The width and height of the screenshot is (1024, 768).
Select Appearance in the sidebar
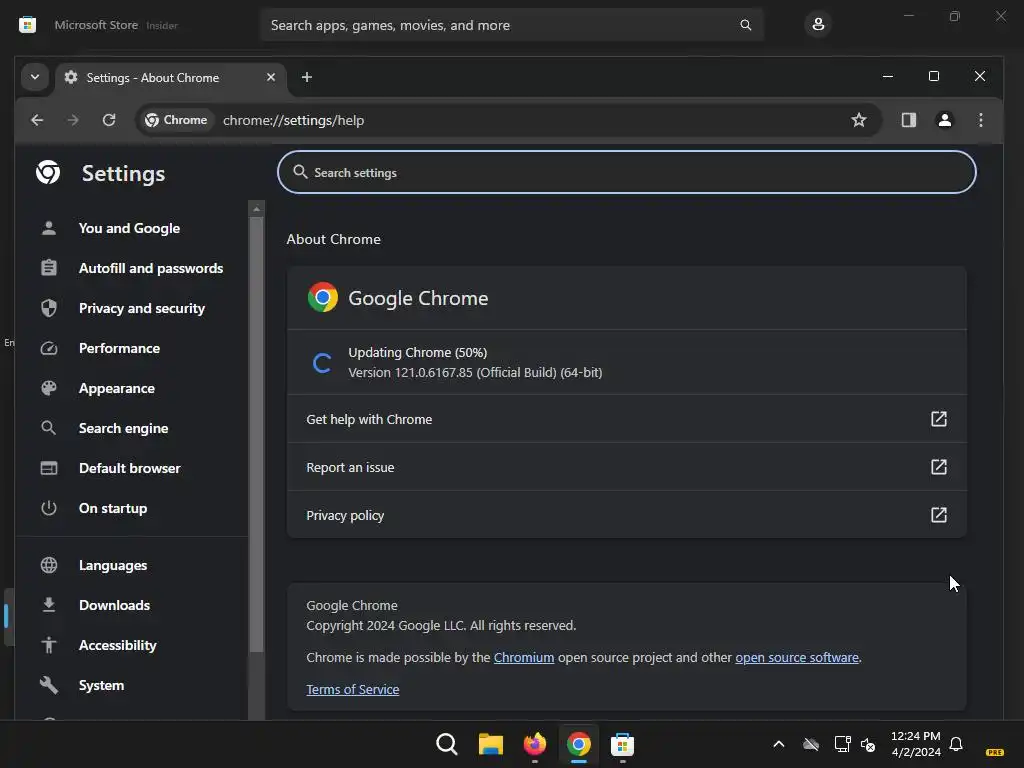(117, 389)
